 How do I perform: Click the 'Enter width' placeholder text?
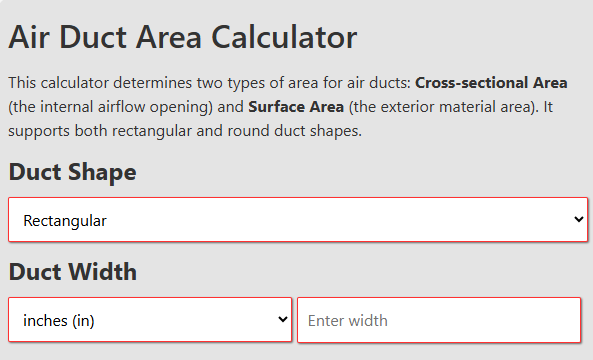point(348,321)
